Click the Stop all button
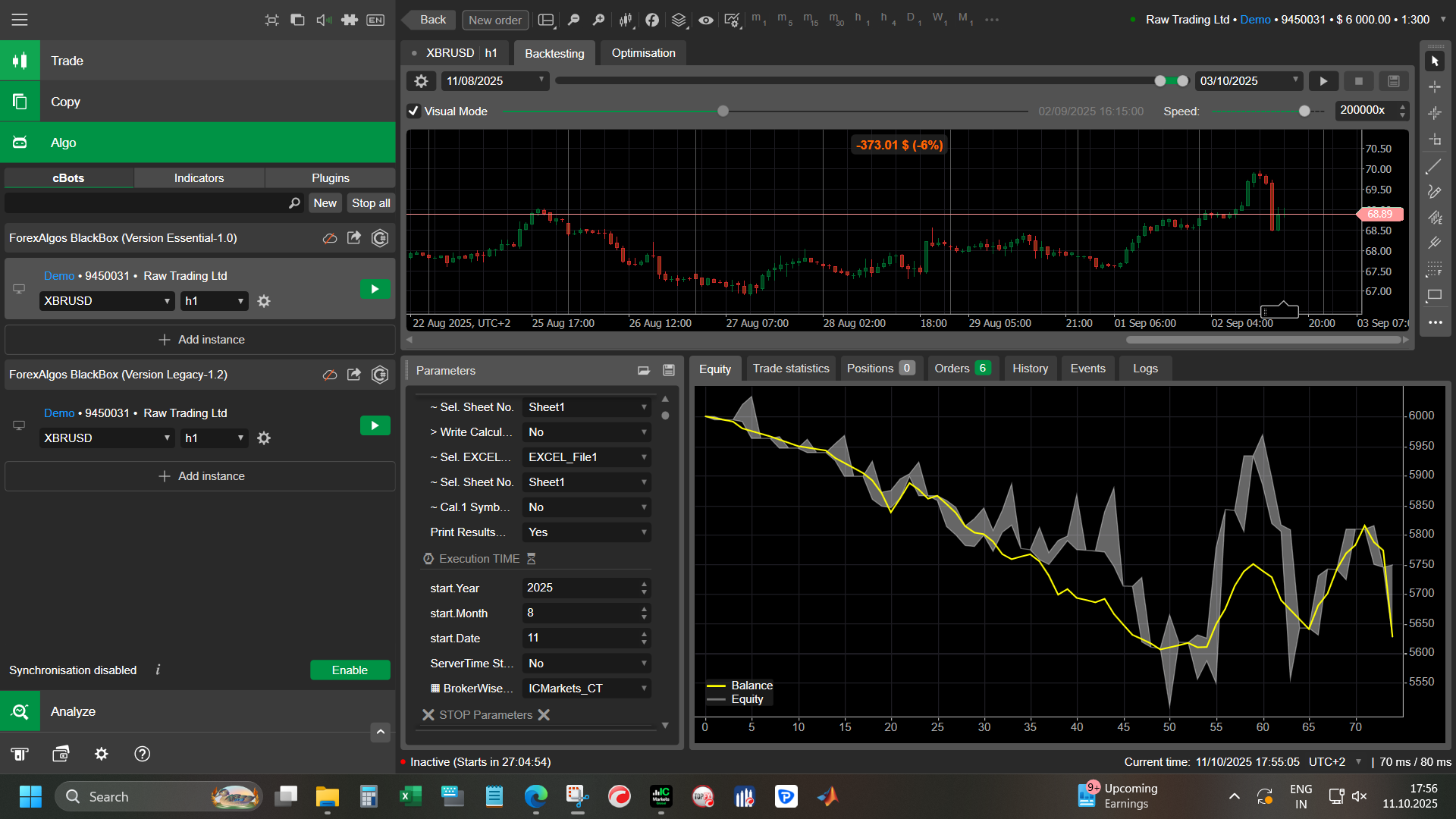The image size is (1456, 819). pos(371,203)
